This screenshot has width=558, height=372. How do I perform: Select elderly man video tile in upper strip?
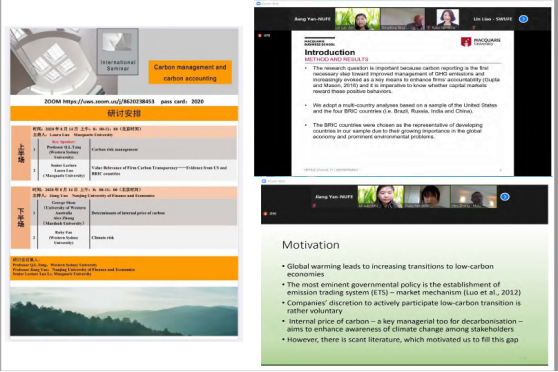pyautogui.click(x=402, y=19)
